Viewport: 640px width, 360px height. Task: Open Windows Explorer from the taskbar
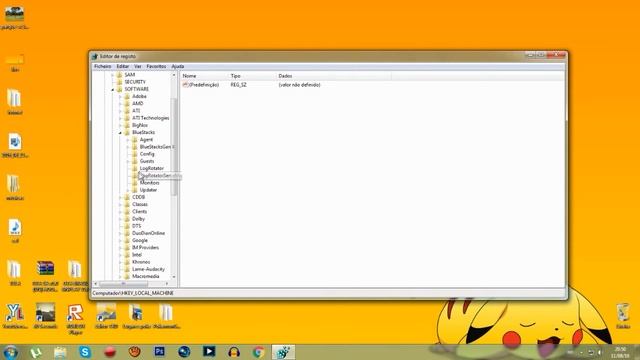[60, 352]
